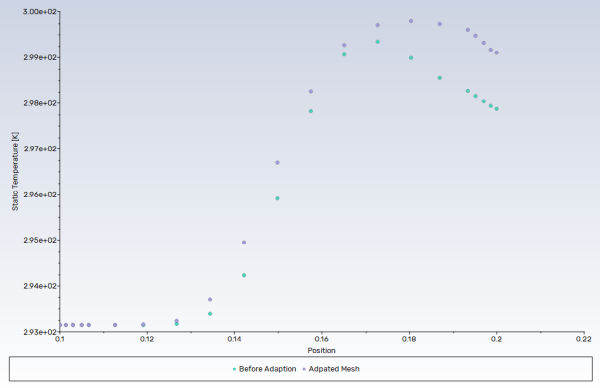Select the 2.95e+02 y-axis tick label
The width and height of the screenshot is (600, 388).
point(40,240)
